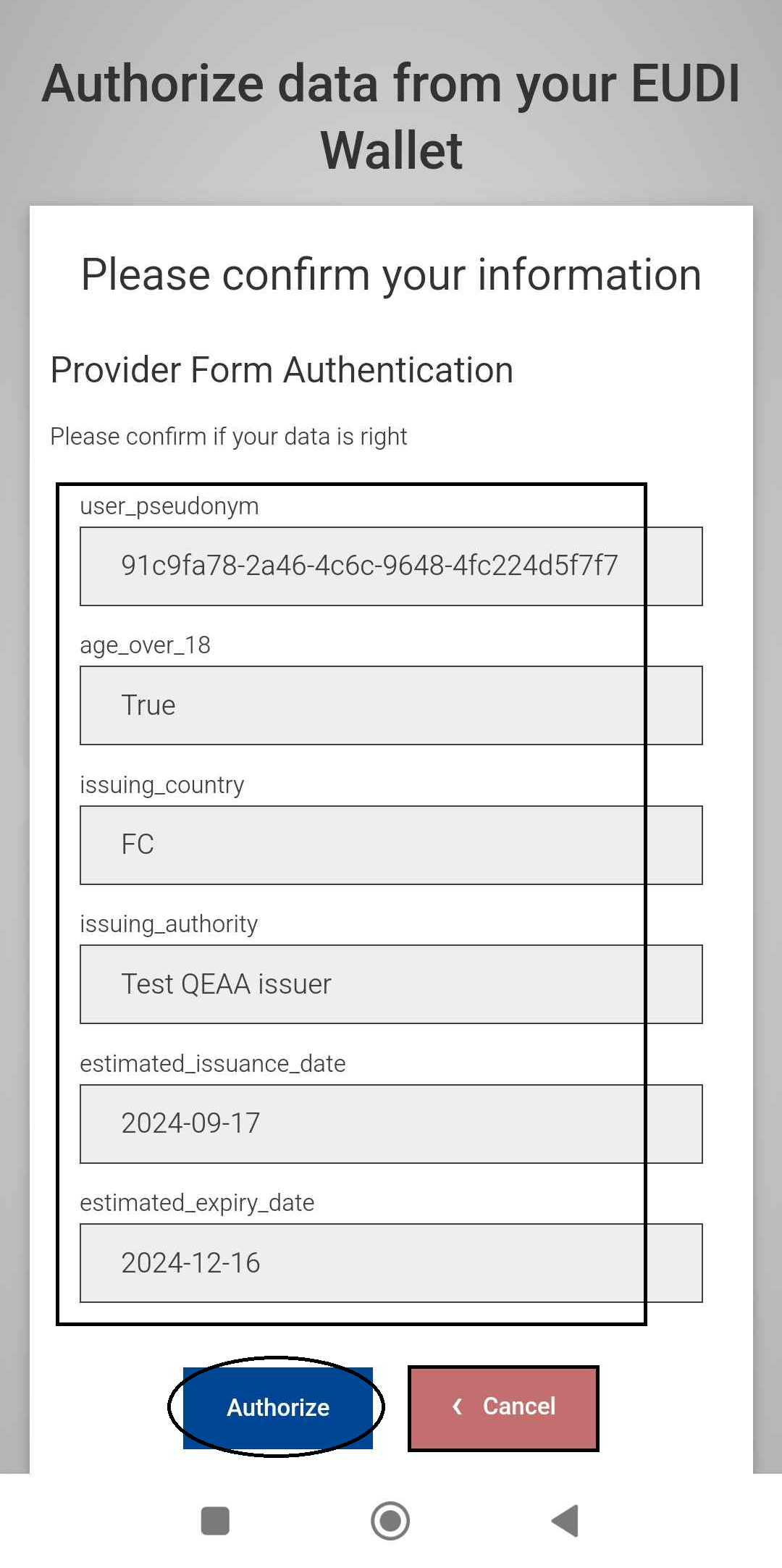Click the issuing_country label
Image resolution: width=782 pixels, height=1568 pixels.
[x=162, y=785]
